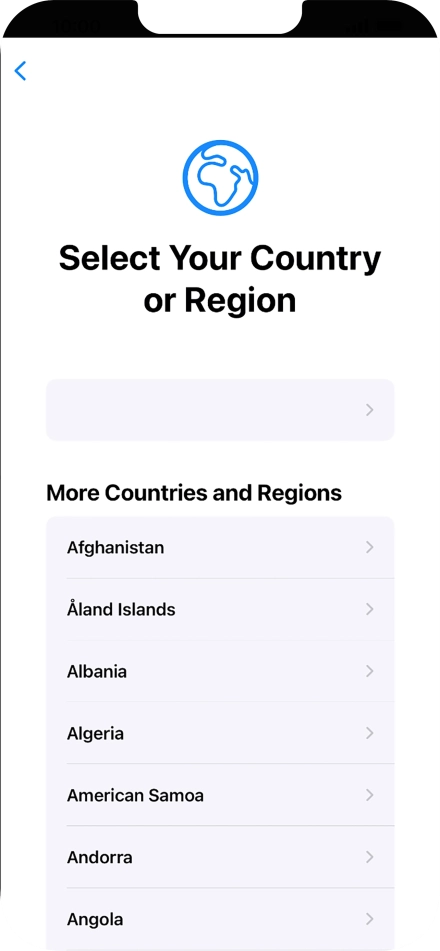Tap the blue globe icon
Image resolution: width=440 pixels, height=951 pixels.
220,177
